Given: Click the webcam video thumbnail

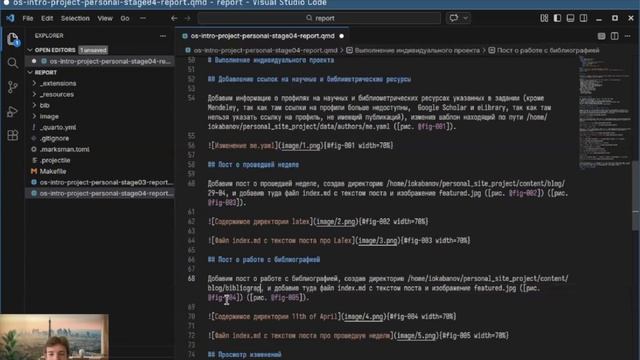Looking at the screenshot, I should 54,337.
